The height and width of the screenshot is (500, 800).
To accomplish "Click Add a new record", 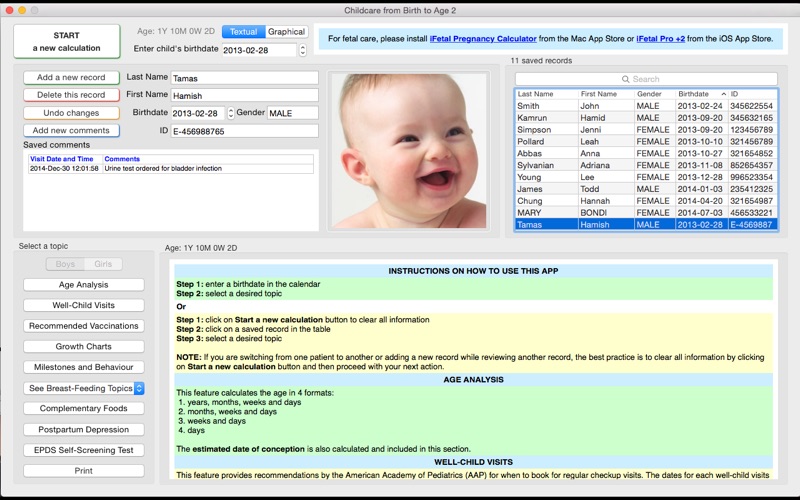I will 71,78.
